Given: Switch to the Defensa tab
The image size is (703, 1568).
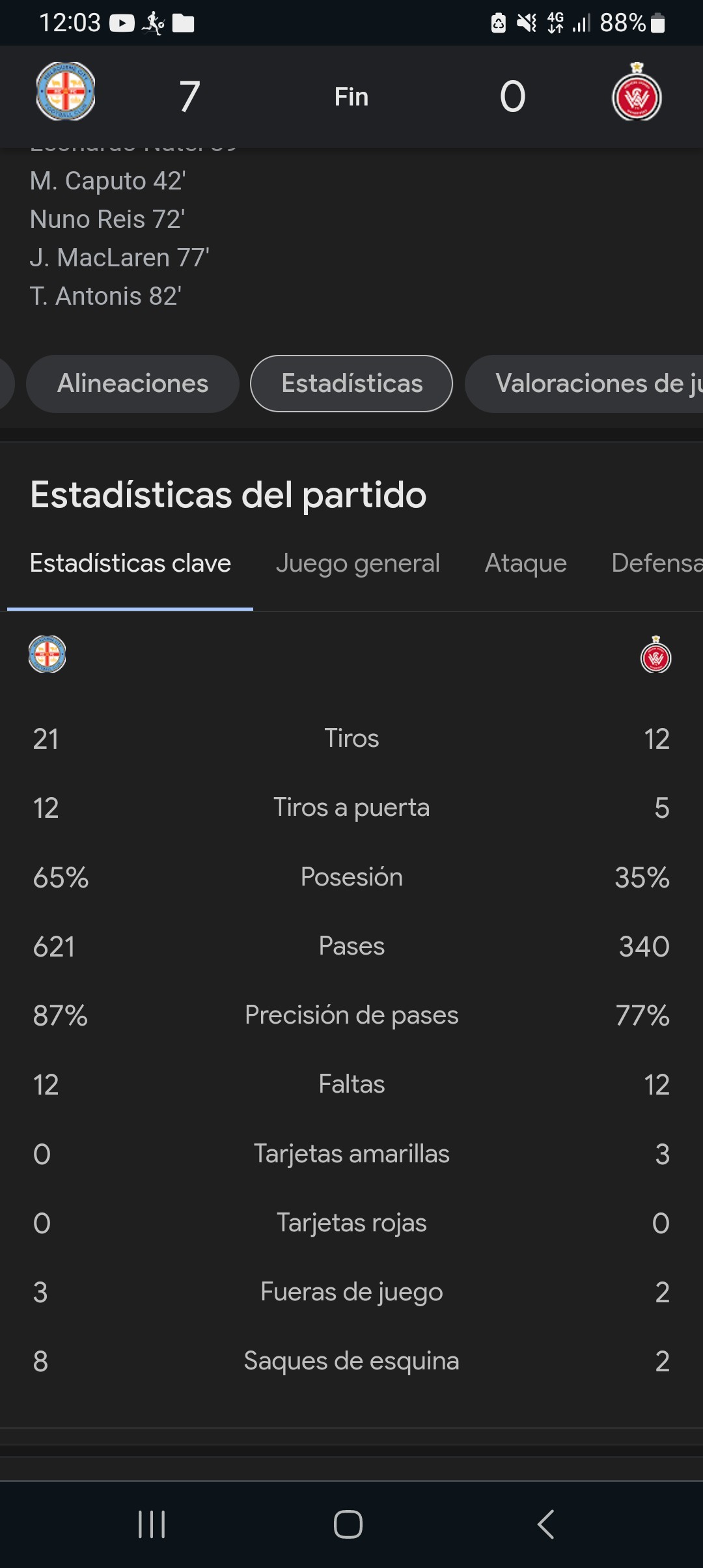Looking at the screenshot, I should [657, 563].
